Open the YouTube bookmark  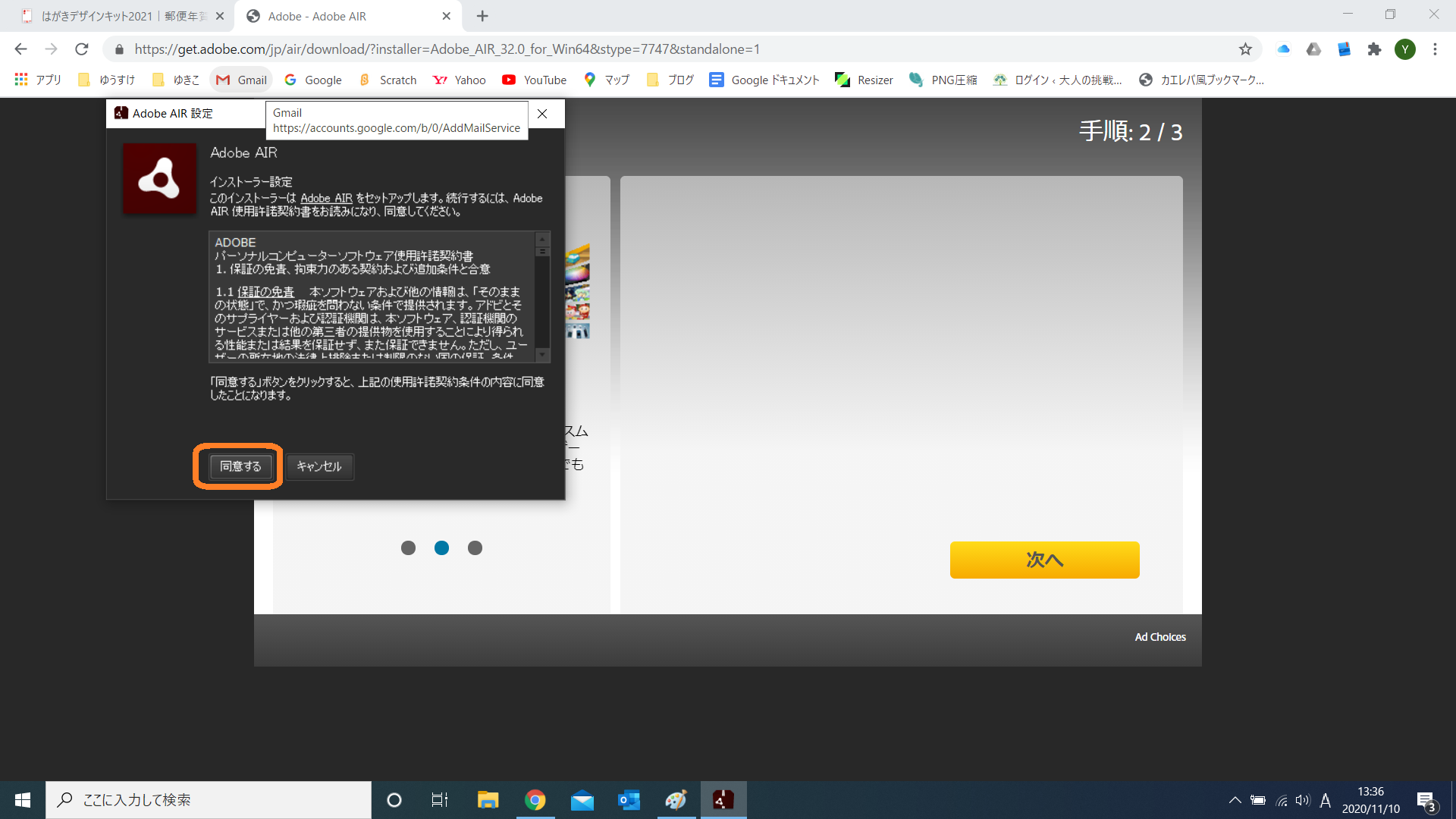[x=534, y=80]
